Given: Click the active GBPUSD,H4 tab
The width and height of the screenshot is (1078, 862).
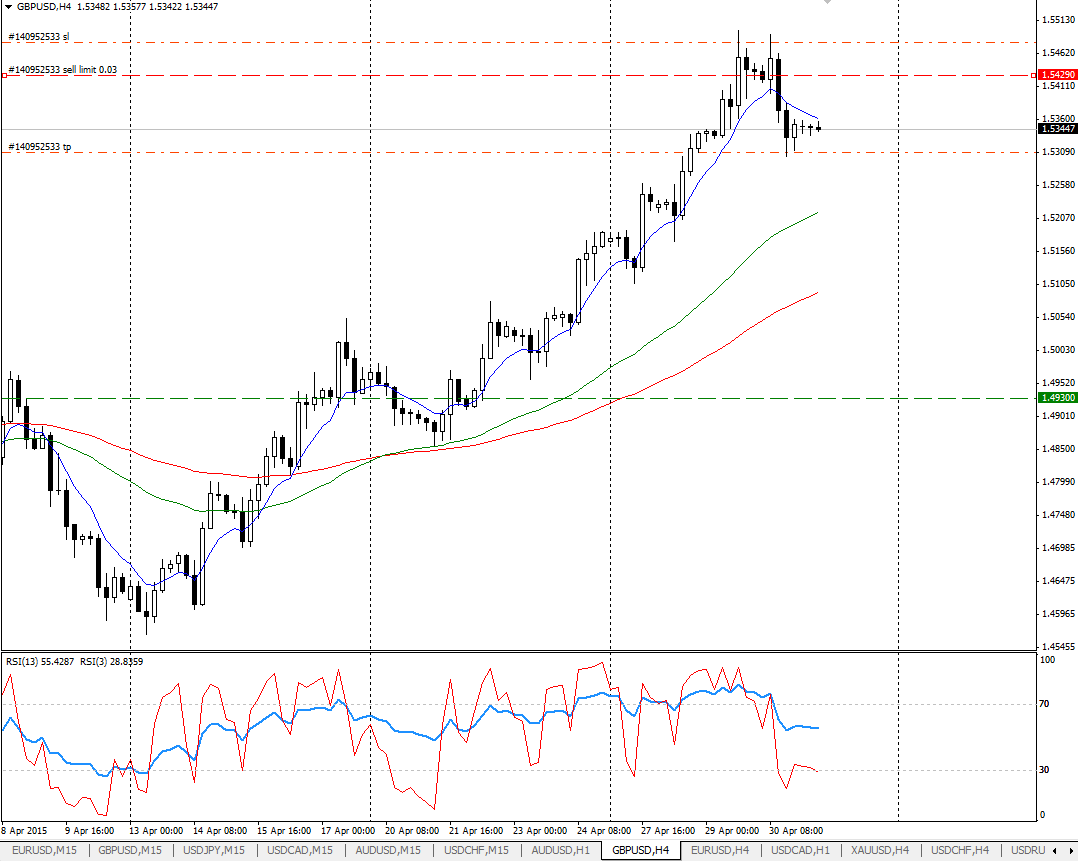Looking at the screenshot, I should point(641,850).
